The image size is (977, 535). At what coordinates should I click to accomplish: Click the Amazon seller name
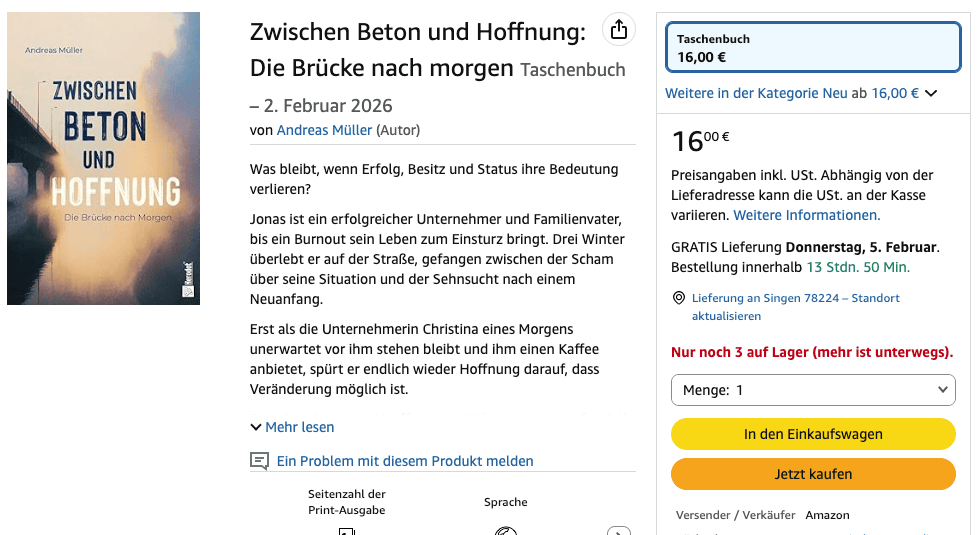point(827,515)
